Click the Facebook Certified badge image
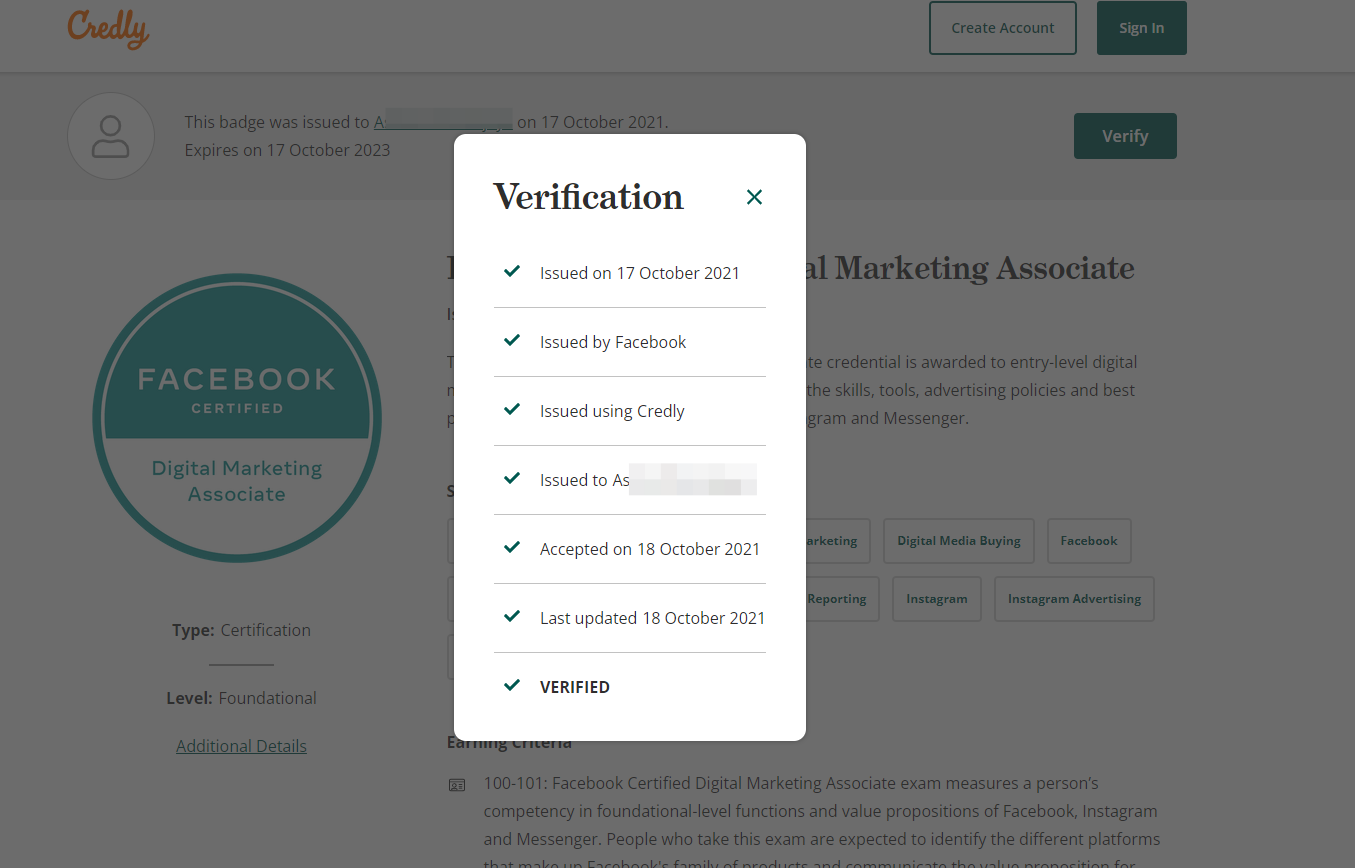Screen dimensions: 1355x868 pyautogui.click(x=237, y=418)
